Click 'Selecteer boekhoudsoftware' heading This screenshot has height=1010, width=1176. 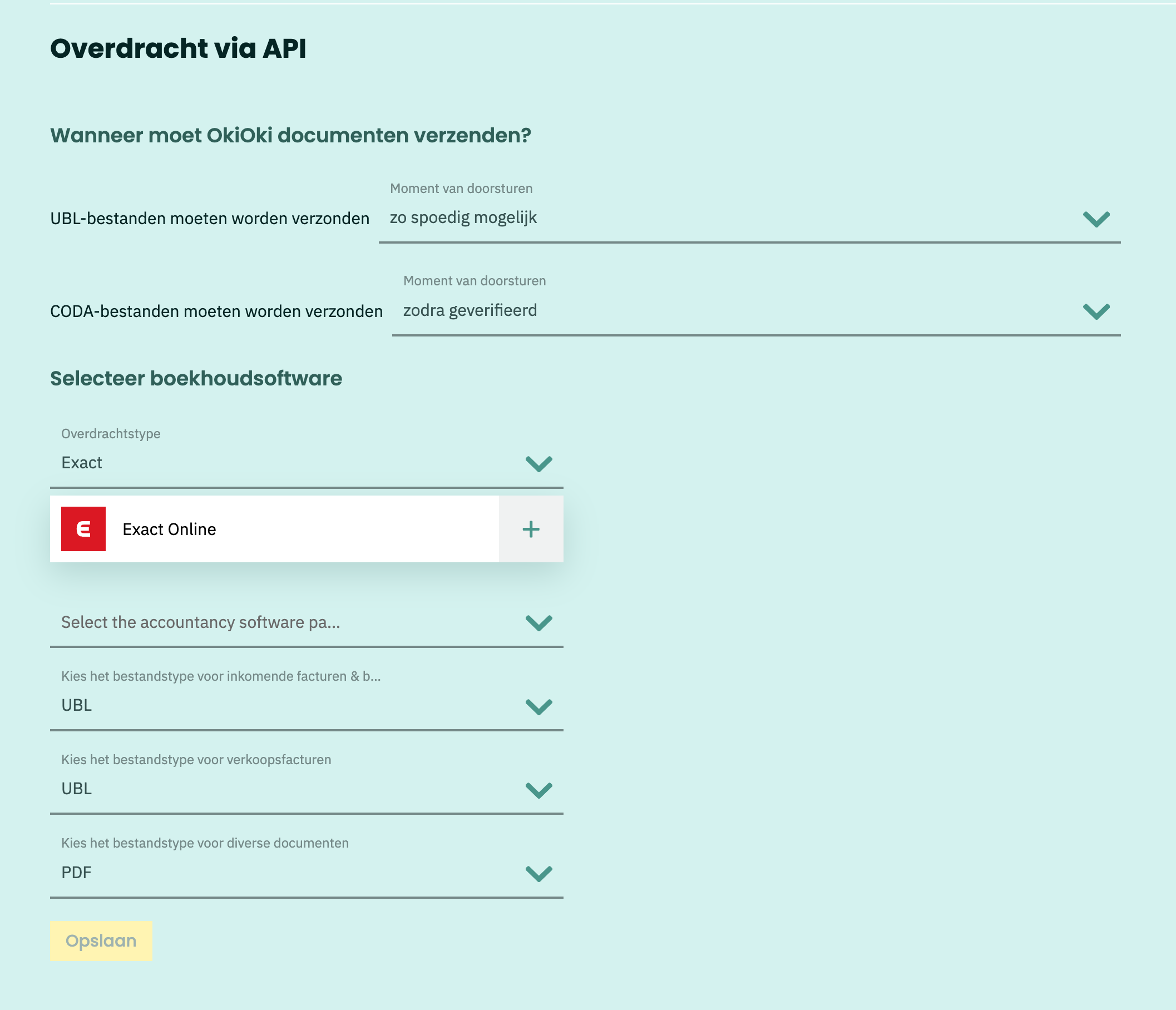point(196,378)
